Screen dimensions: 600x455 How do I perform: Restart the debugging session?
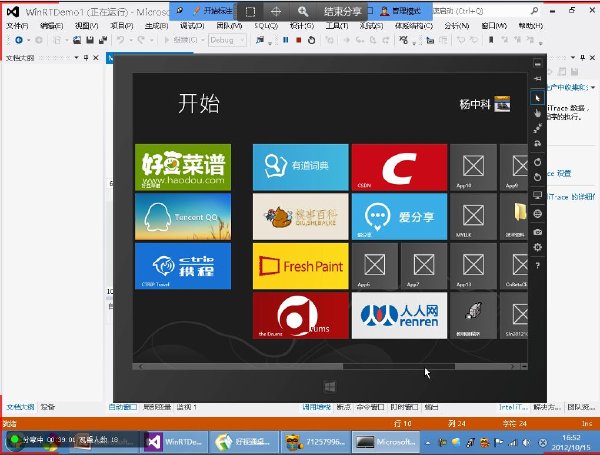click(311, 40)
